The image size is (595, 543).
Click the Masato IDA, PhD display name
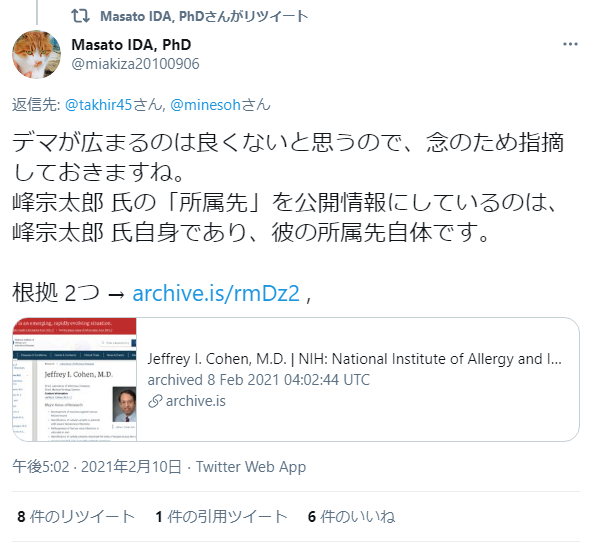click(131, 45)
